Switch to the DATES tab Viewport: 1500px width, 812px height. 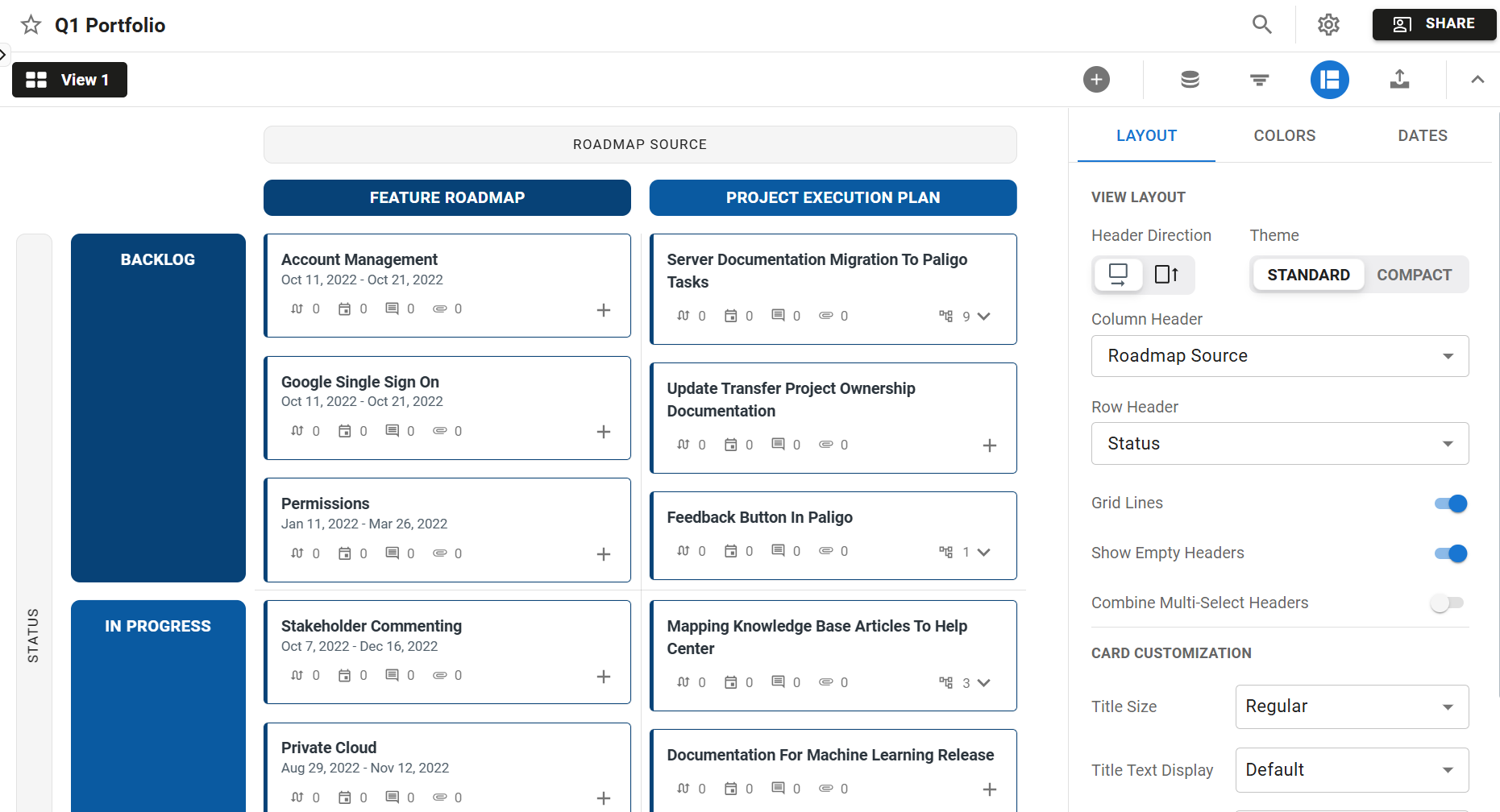click(1423, 135)
